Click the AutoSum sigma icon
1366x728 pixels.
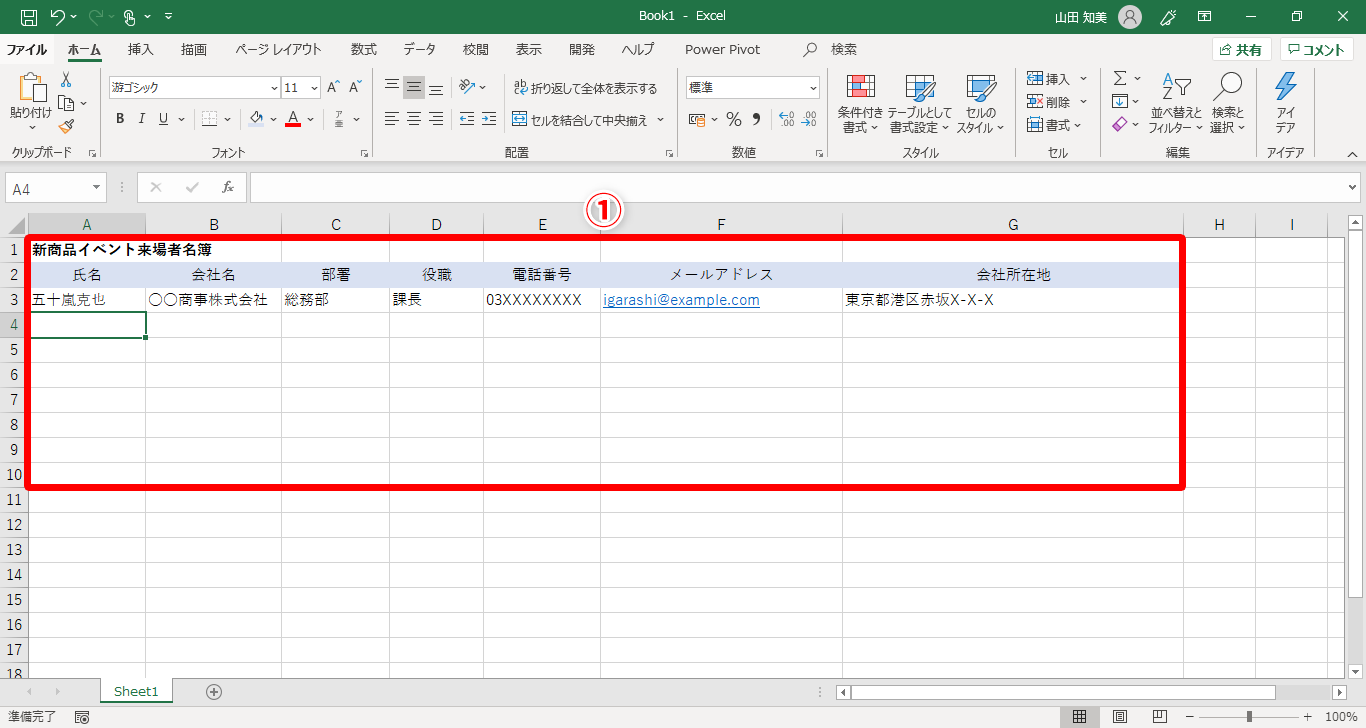tap(1120, 78)
